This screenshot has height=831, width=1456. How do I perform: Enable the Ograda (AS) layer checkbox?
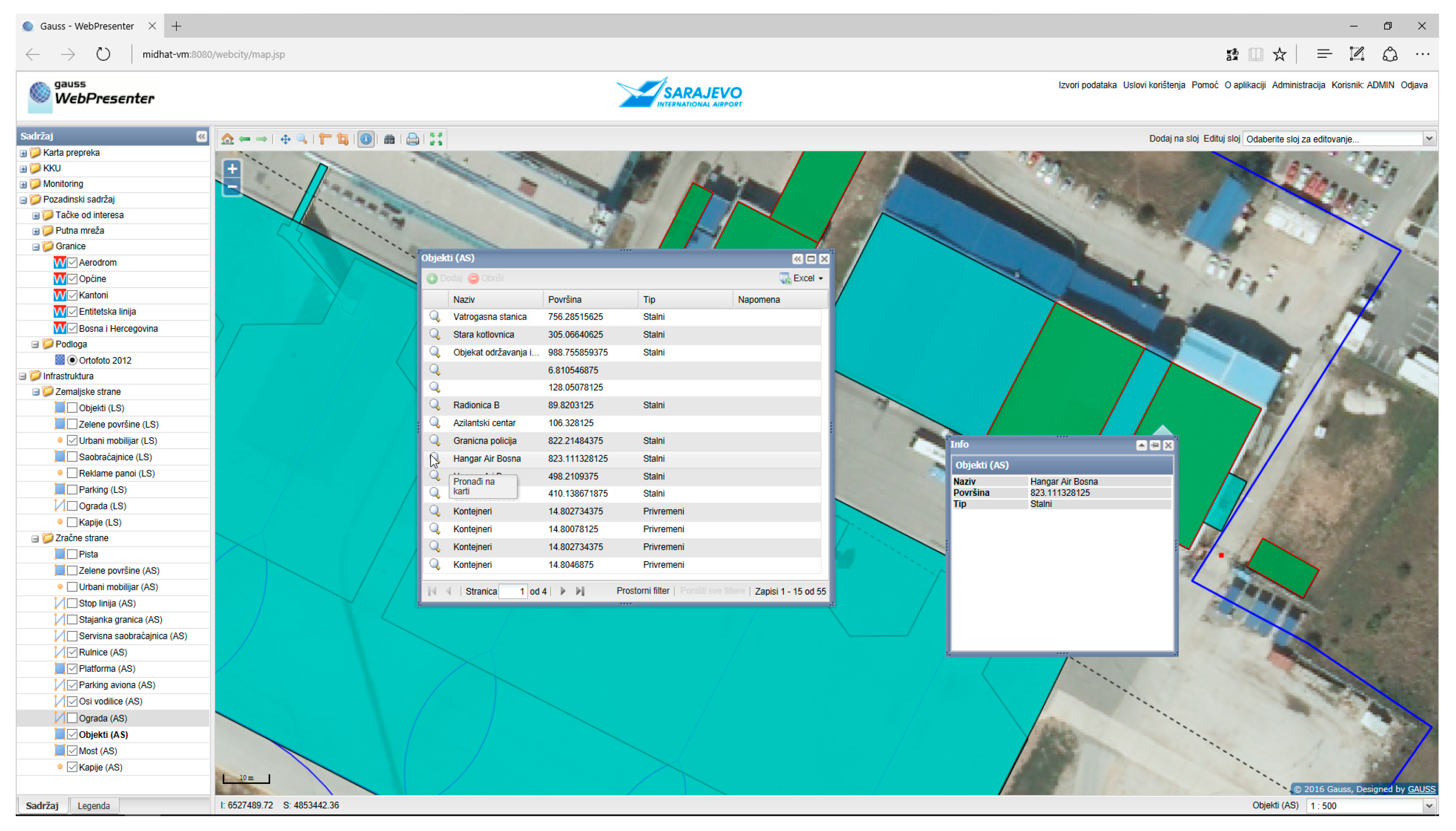[x=72, y=717]
